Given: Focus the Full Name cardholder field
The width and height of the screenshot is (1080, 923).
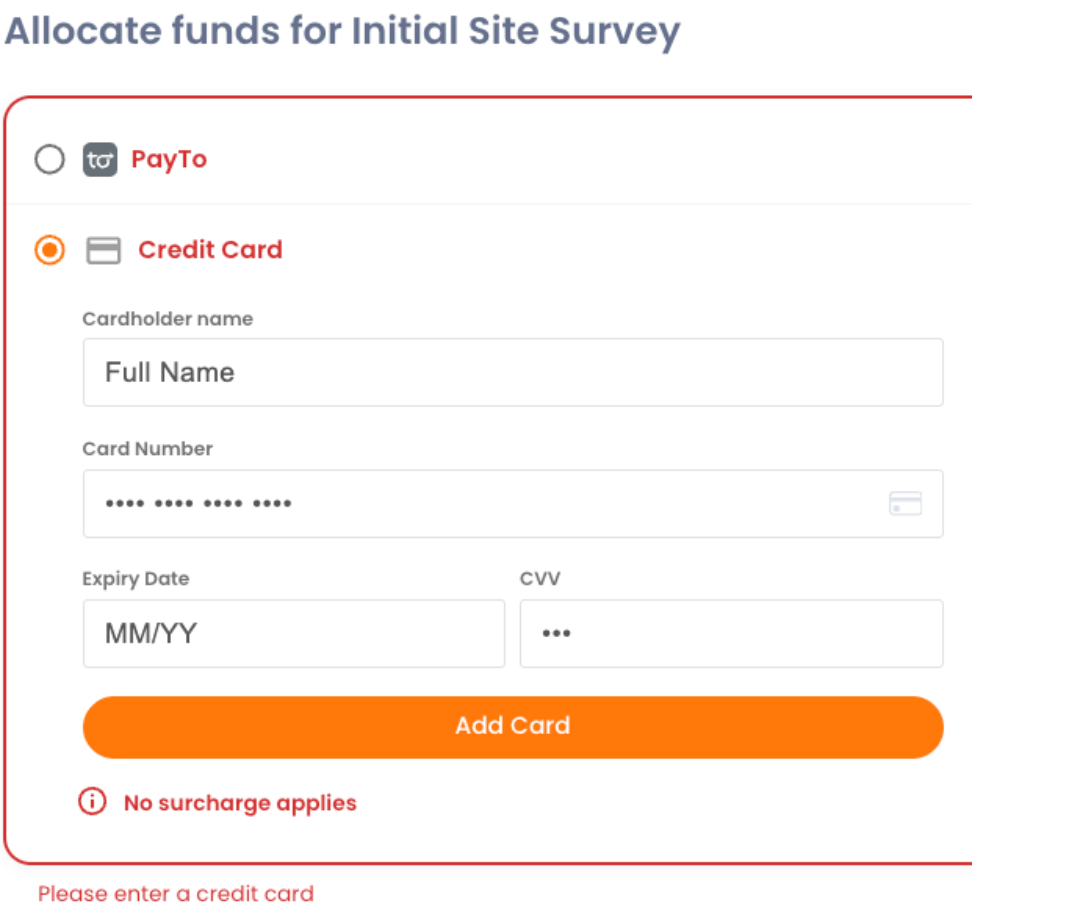Looking at the screenshot, I should point(512,373).
